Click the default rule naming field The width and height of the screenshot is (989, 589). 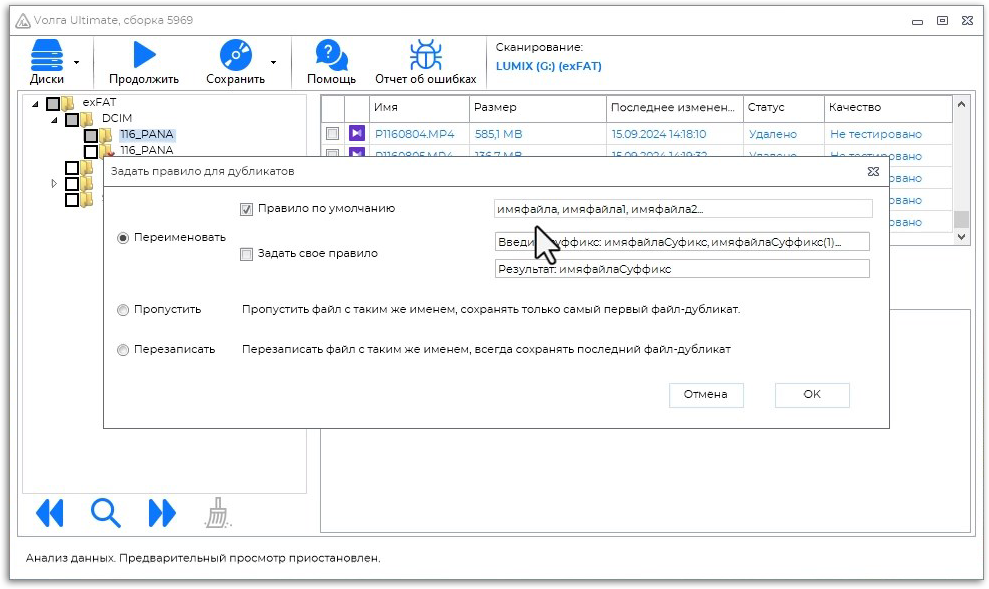[x=683, y=209]
